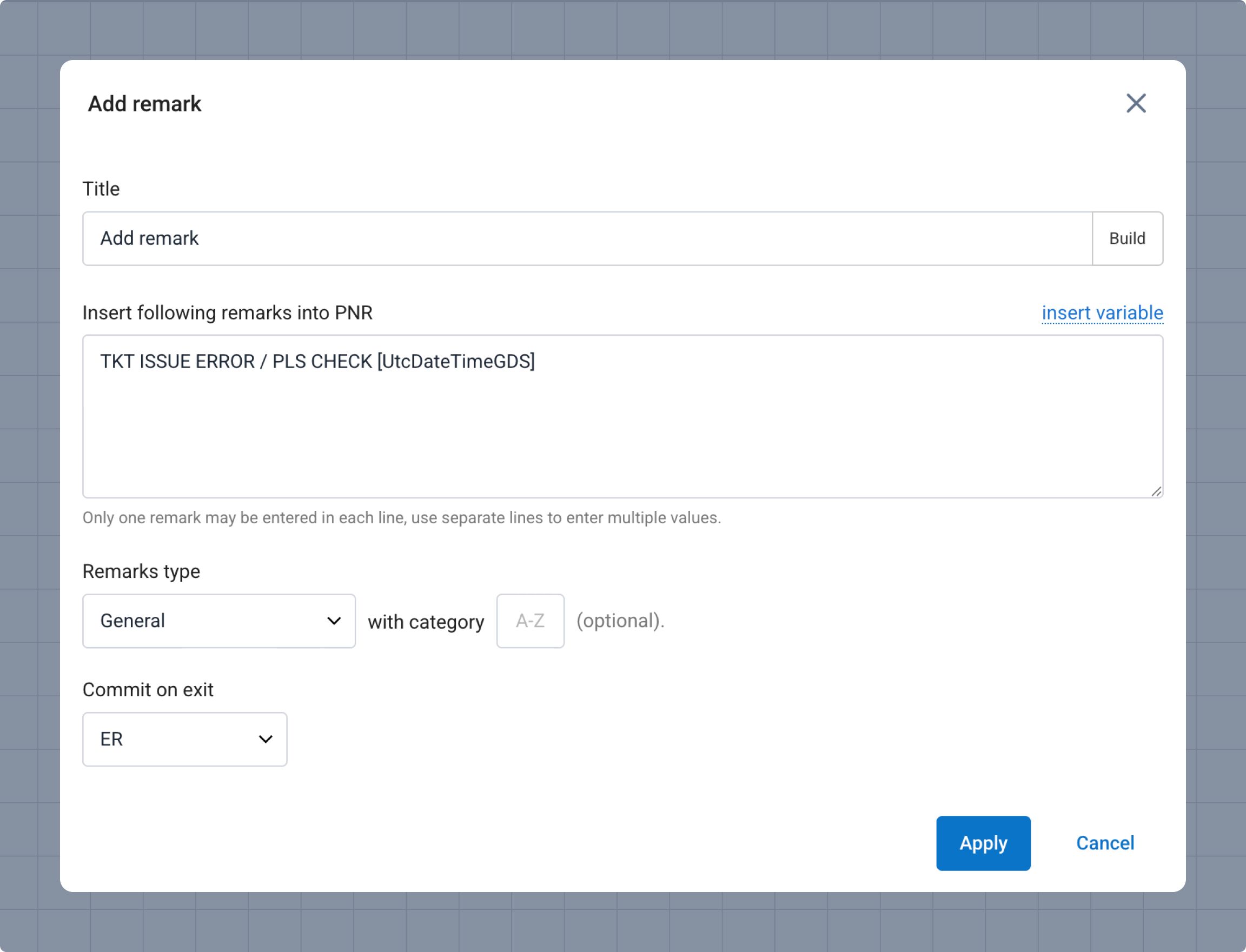Screen dimensions: 1246x952
Task: Click the 'Only one remark' hint text
Action: pyautogui.click(x=401, y=518)
